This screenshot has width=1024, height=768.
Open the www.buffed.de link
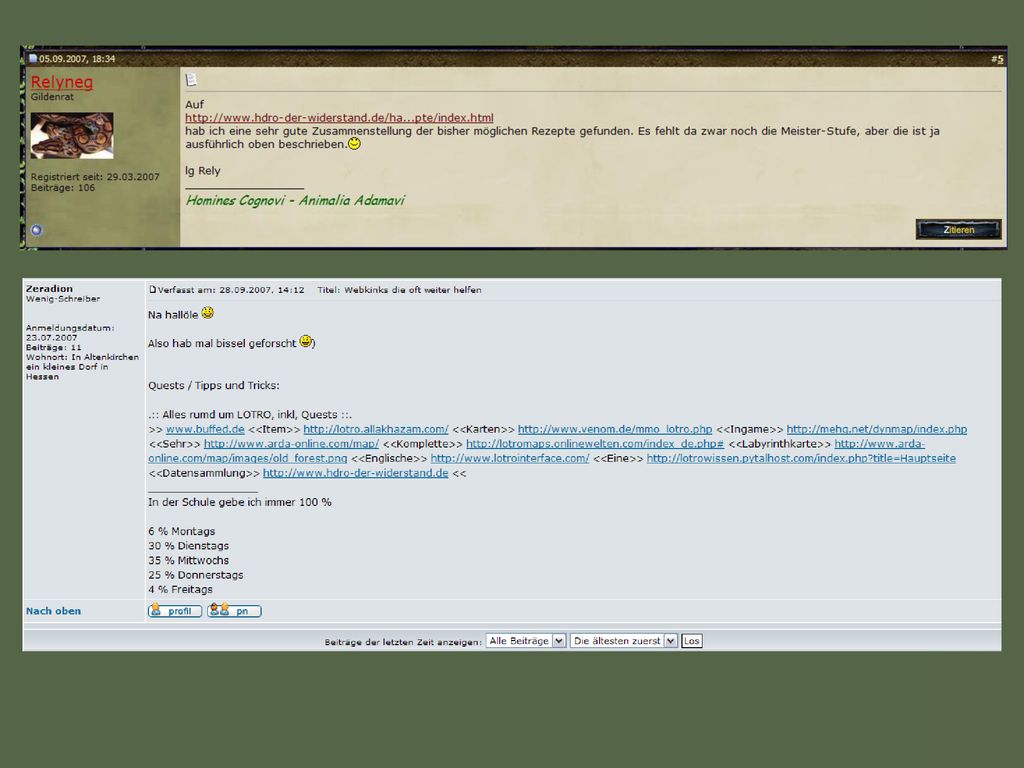(205, 429)
